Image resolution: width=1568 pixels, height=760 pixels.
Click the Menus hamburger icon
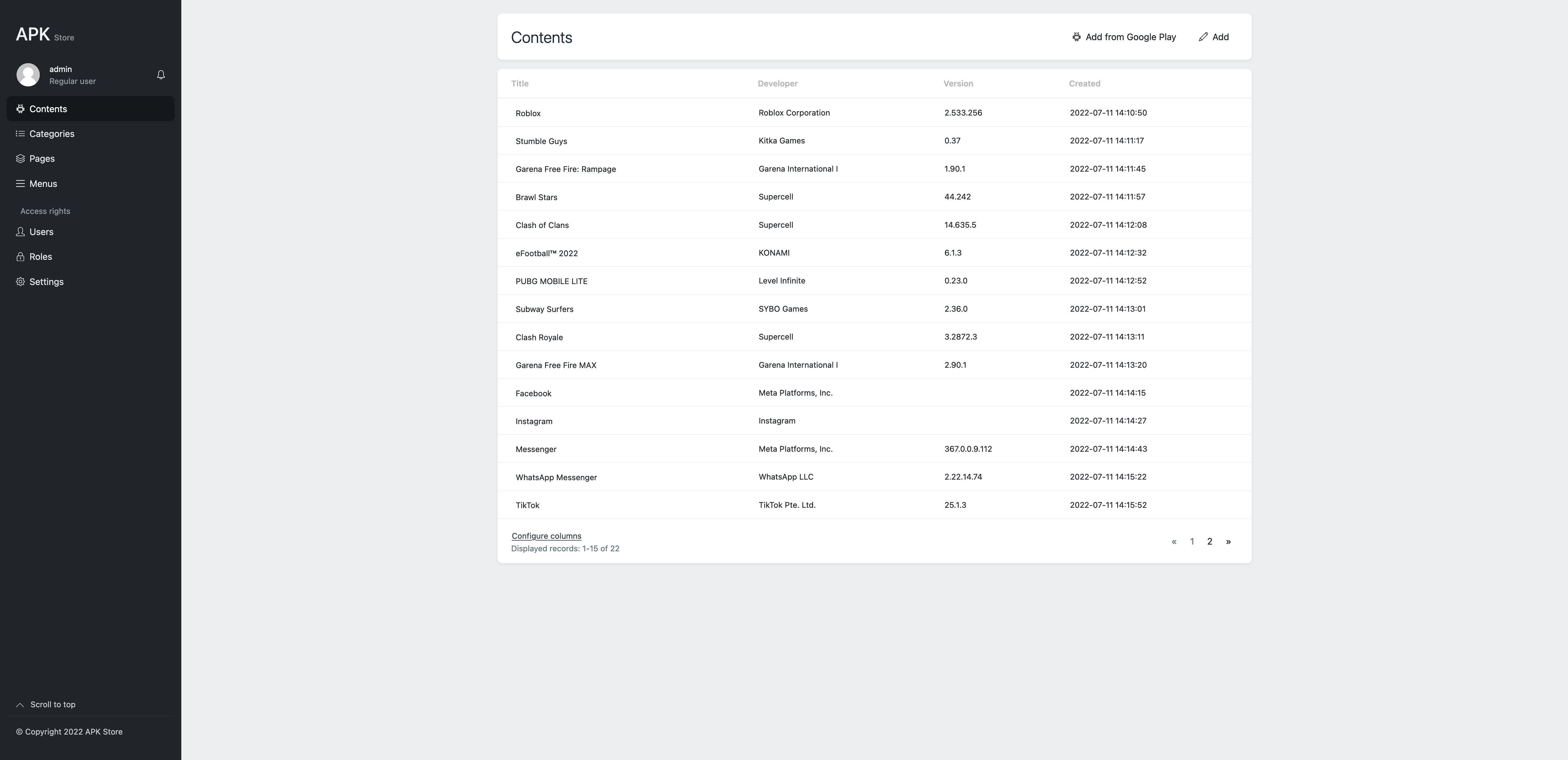coord(20,184)
